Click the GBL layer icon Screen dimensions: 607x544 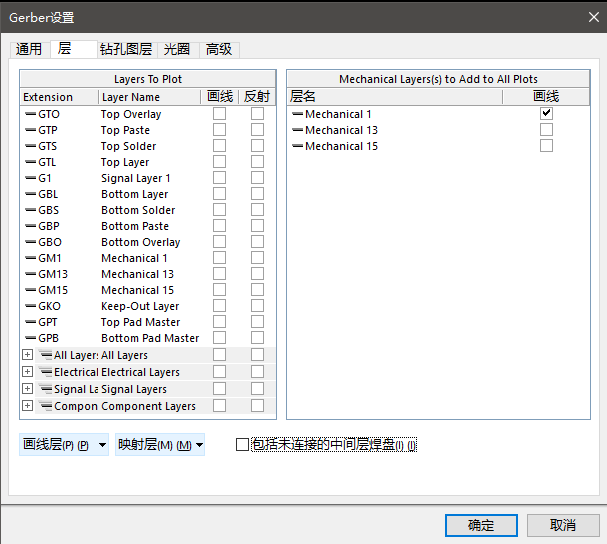31,194
